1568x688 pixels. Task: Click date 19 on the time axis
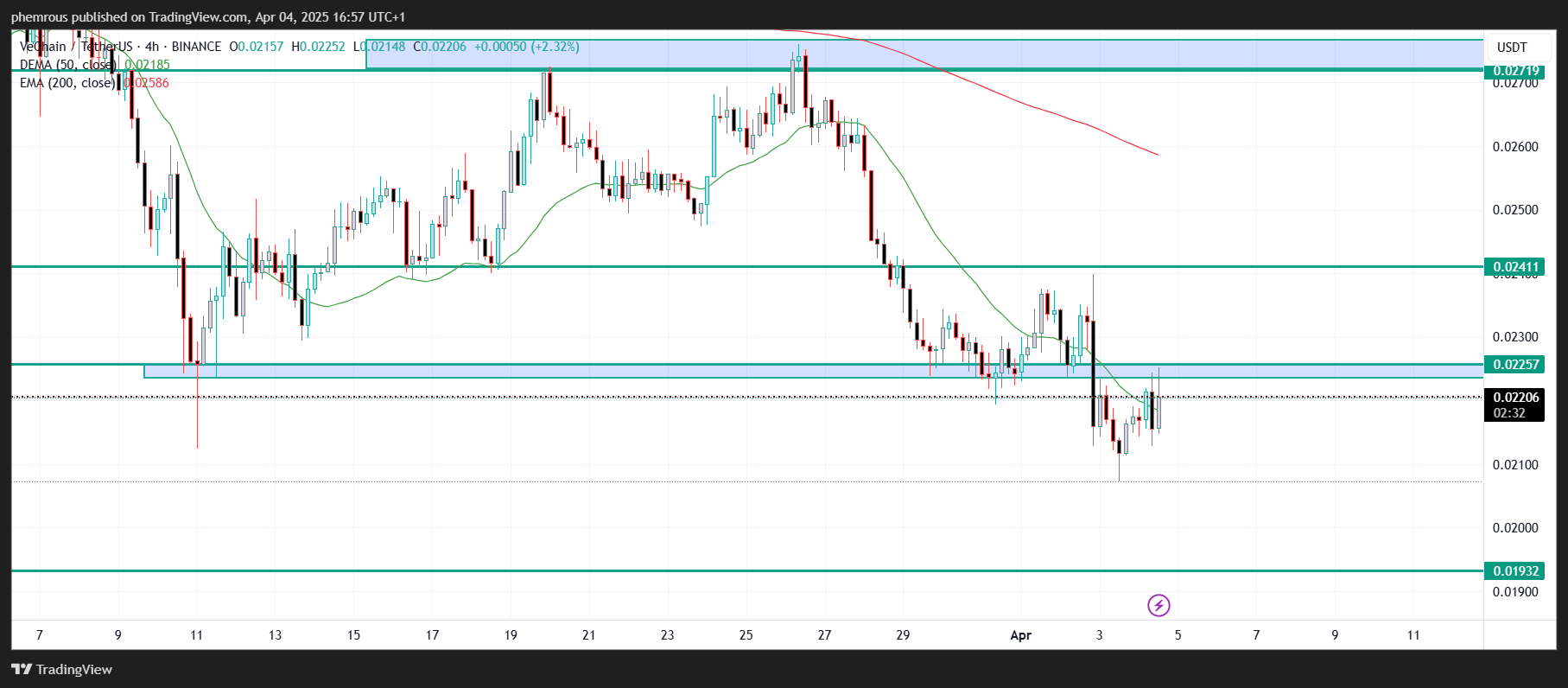511,635
